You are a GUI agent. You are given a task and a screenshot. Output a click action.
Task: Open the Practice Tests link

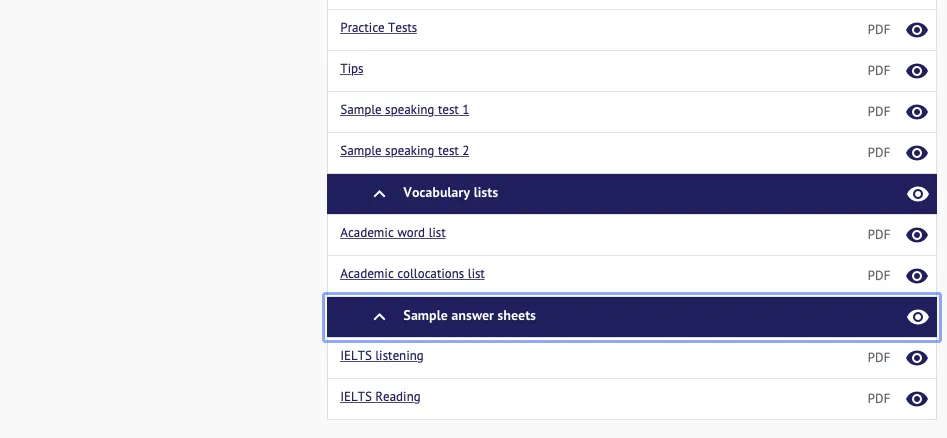click(378, 28)
